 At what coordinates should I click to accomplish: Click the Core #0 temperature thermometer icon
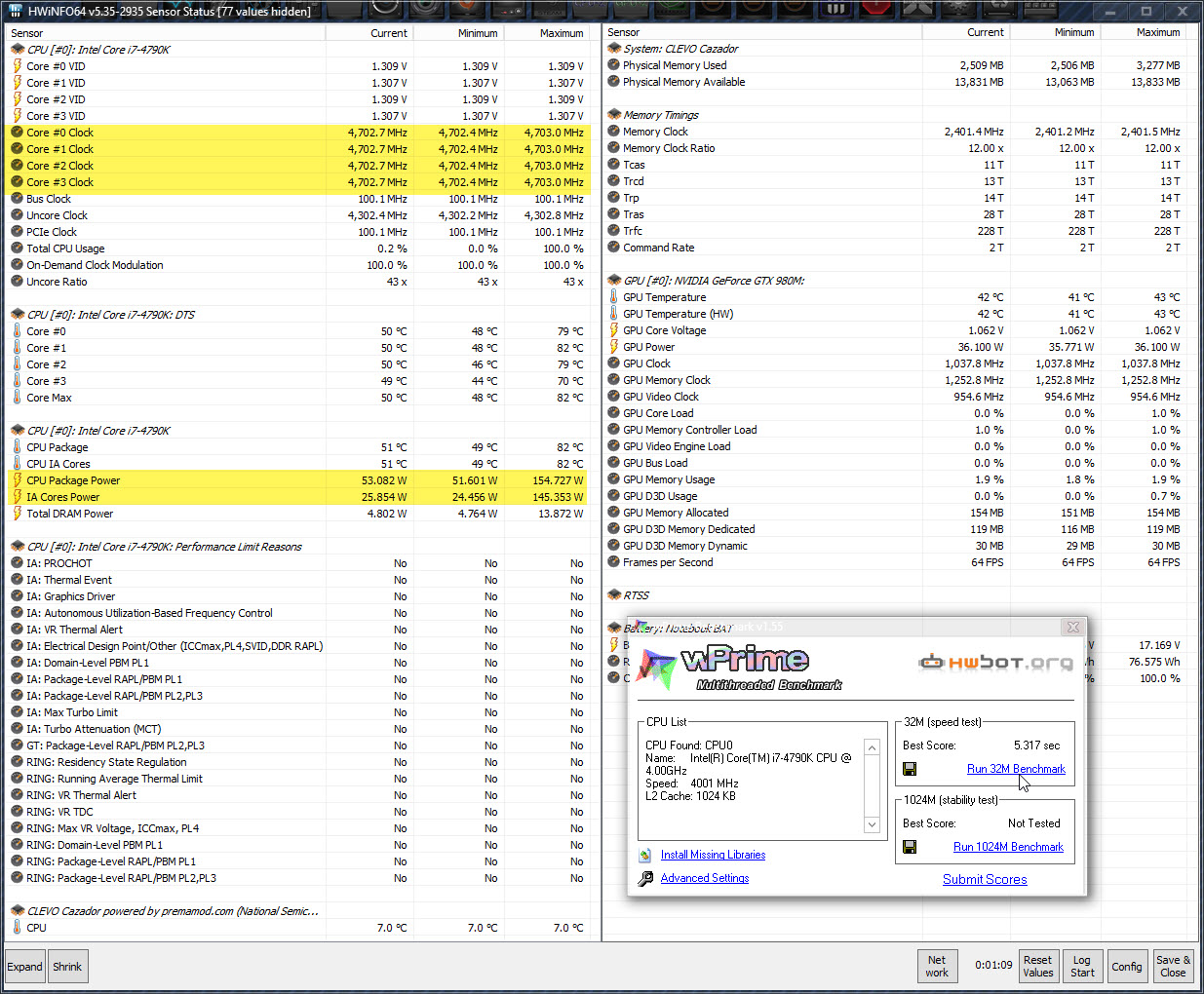coord(17,331)
